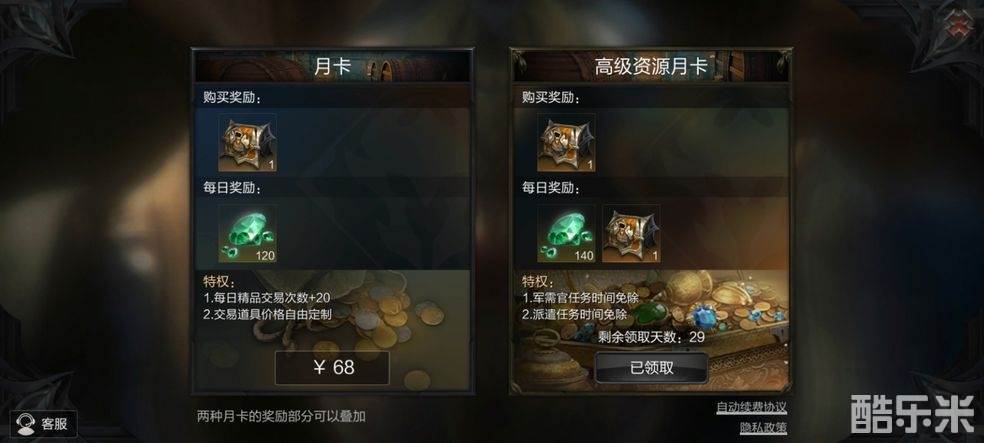Open the 自动续费协议 link

752,407
